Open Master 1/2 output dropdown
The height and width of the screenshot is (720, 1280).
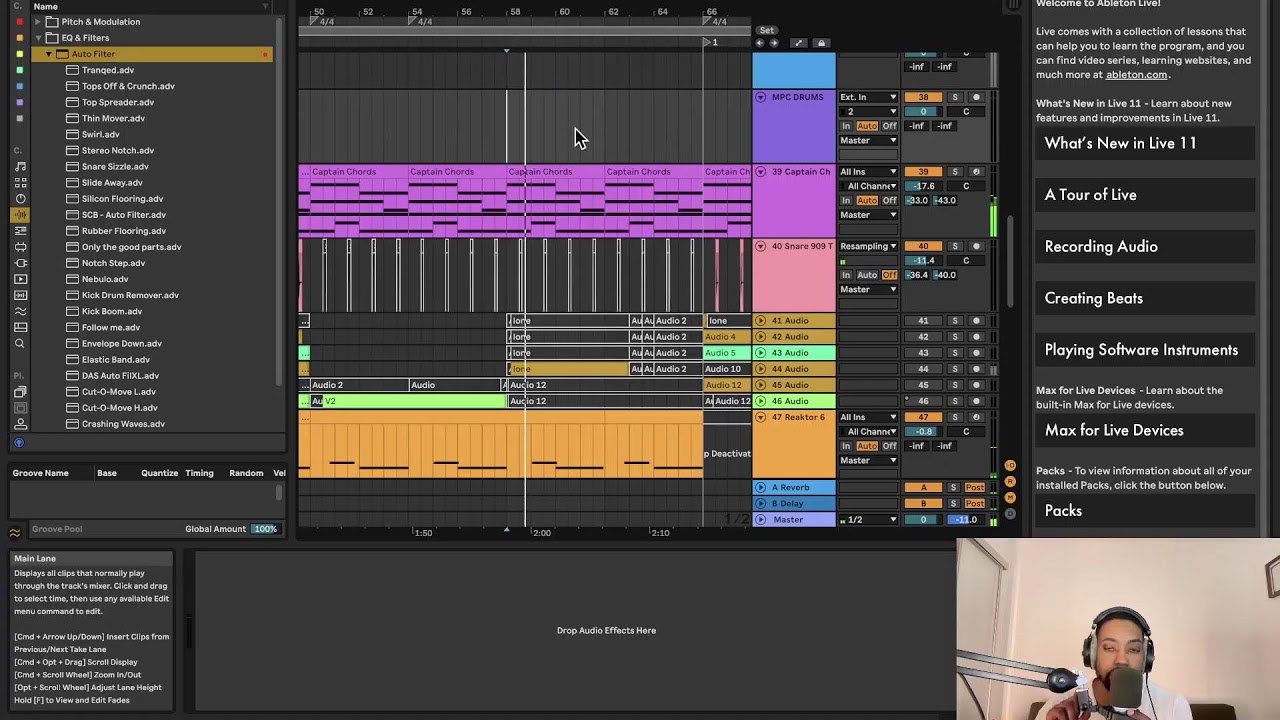pos(868,520)
